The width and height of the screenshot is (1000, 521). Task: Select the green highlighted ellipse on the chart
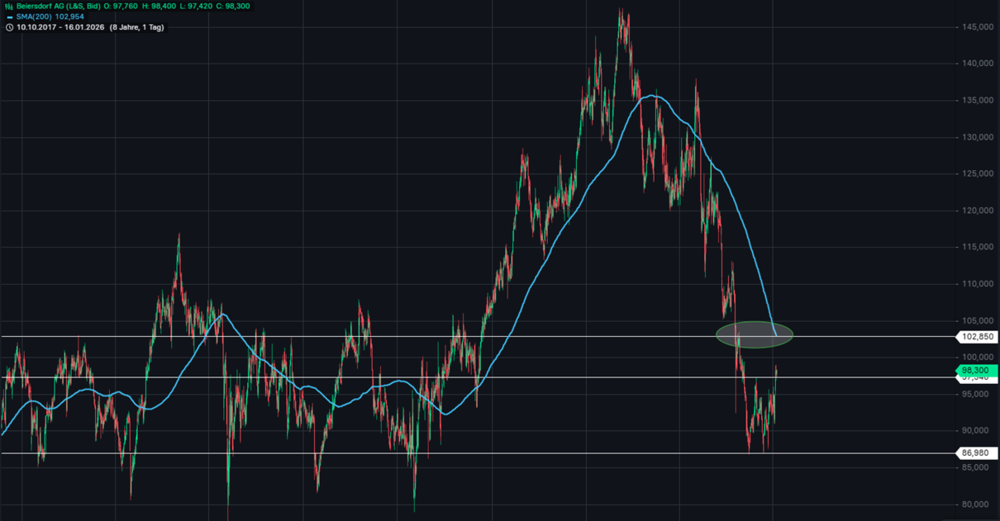click(x=755, y=334)
